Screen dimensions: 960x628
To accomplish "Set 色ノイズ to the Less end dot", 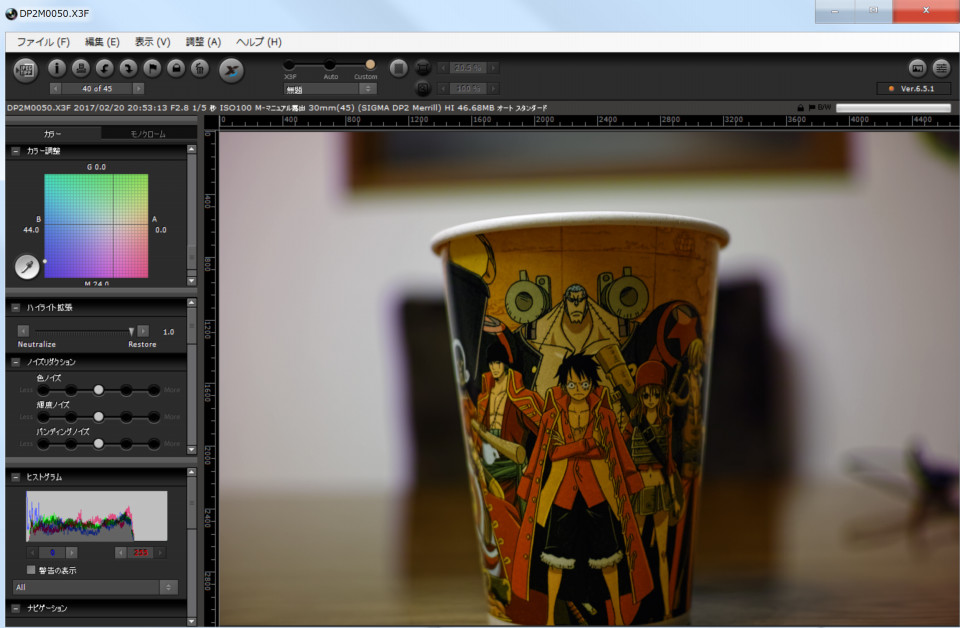I will pos(43,390).
